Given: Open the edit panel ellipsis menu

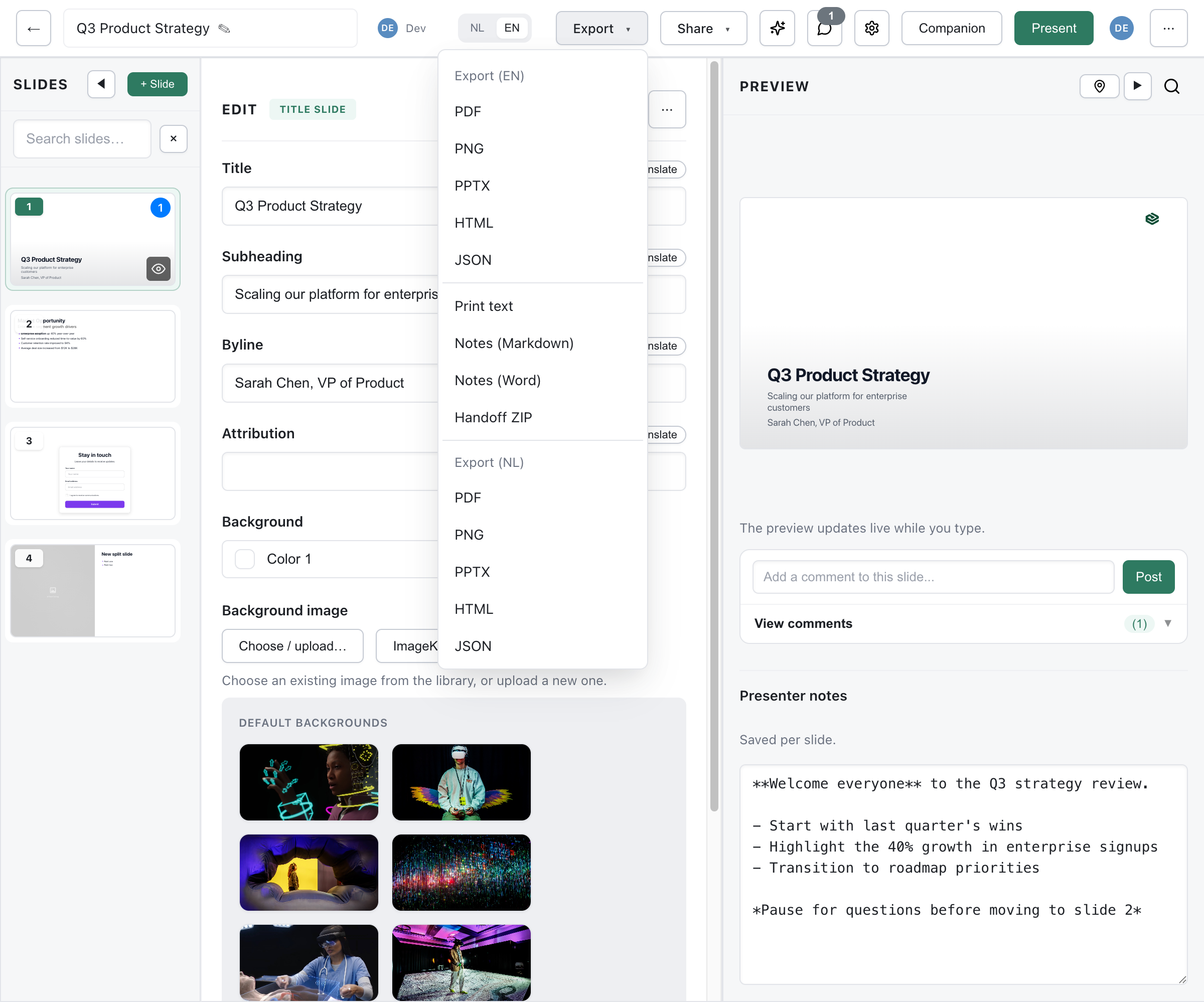Looking at the screenshot, I should [667, 109].
